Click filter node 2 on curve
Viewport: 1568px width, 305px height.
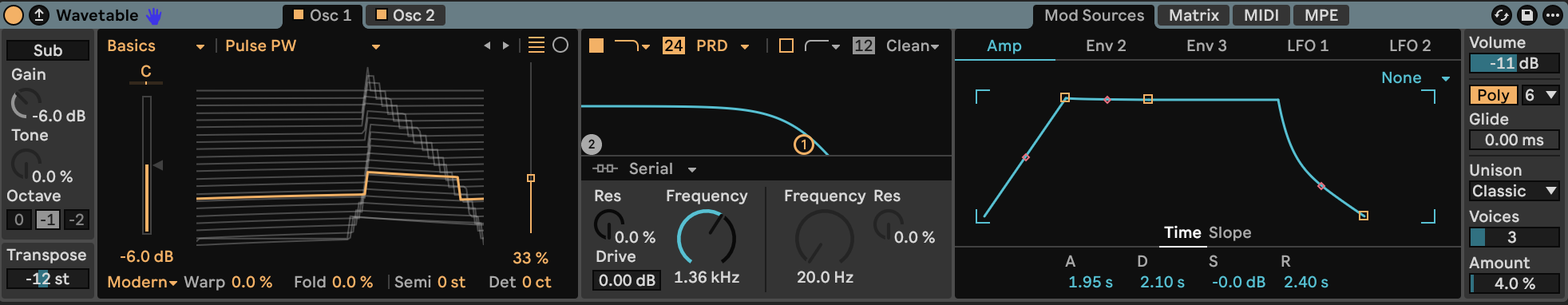point(592,145)
